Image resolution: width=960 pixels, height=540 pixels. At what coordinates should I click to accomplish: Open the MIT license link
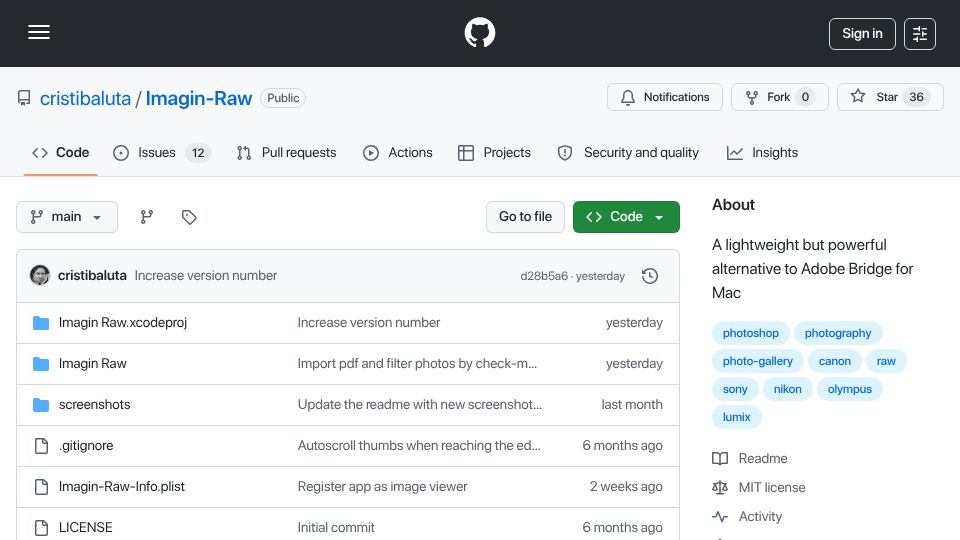(759, 487)
